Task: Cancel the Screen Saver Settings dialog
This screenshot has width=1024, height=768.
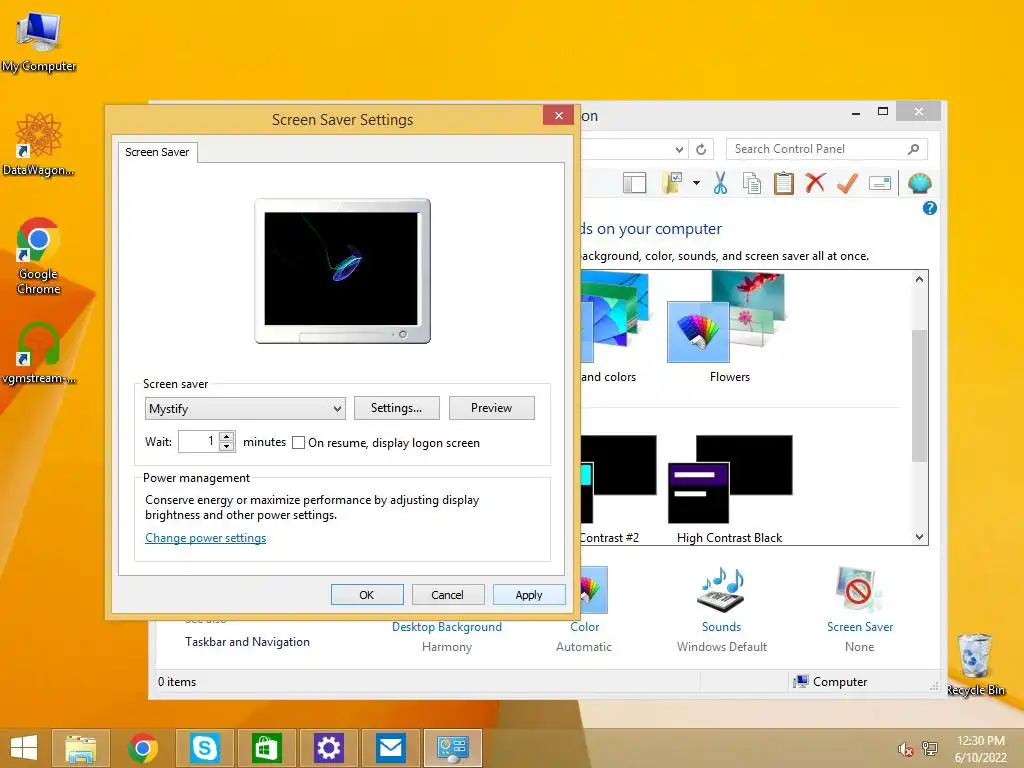Action: pos(448,595)
